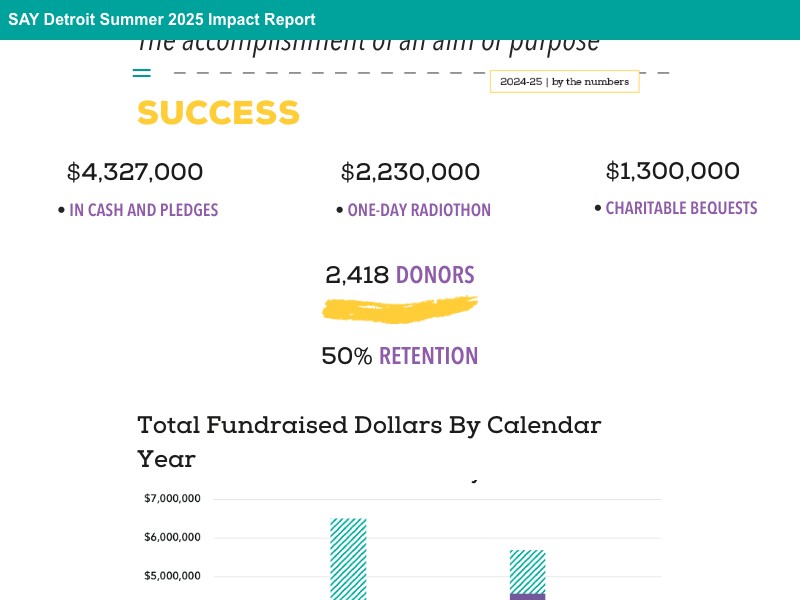Select the $2,230,000 amount
The height and width of the screenshot is (600, 800).
pos(410,172)
